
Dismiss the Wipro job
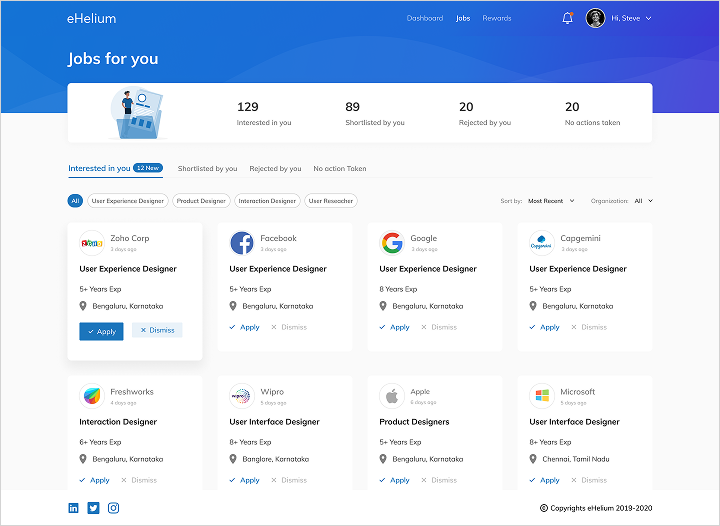289,480
